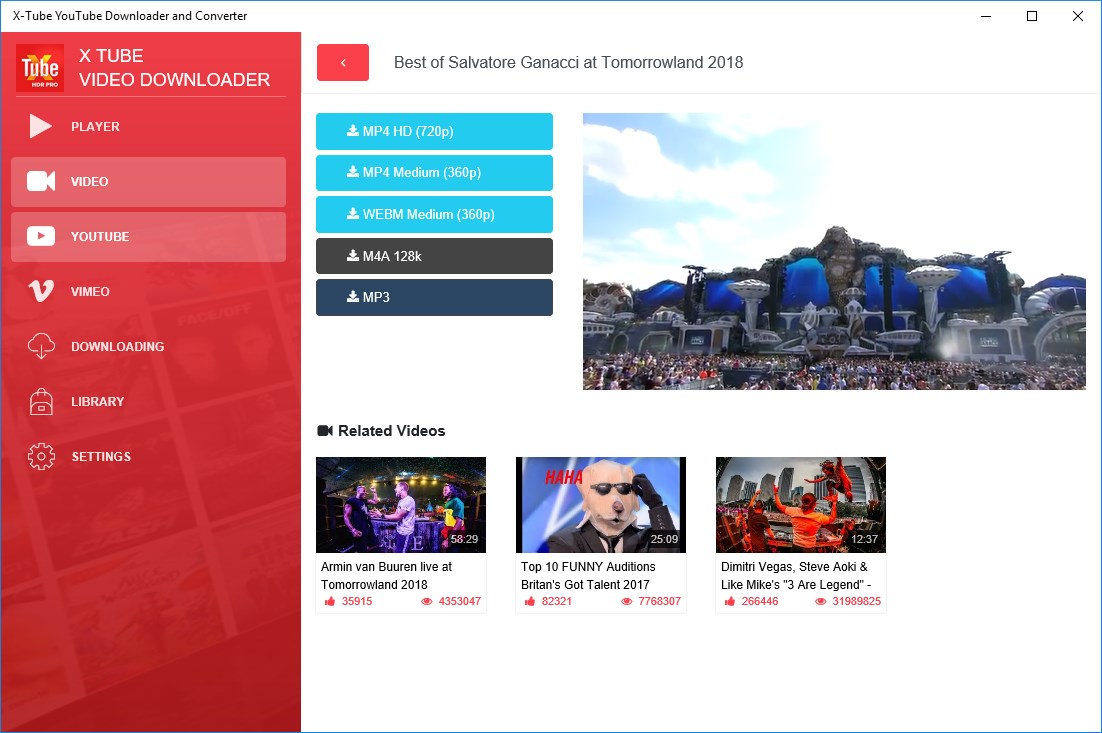The image size is (1102, 733).
Task: Open the Armin van Buuren video thumbnail
Action: [401, 505]
